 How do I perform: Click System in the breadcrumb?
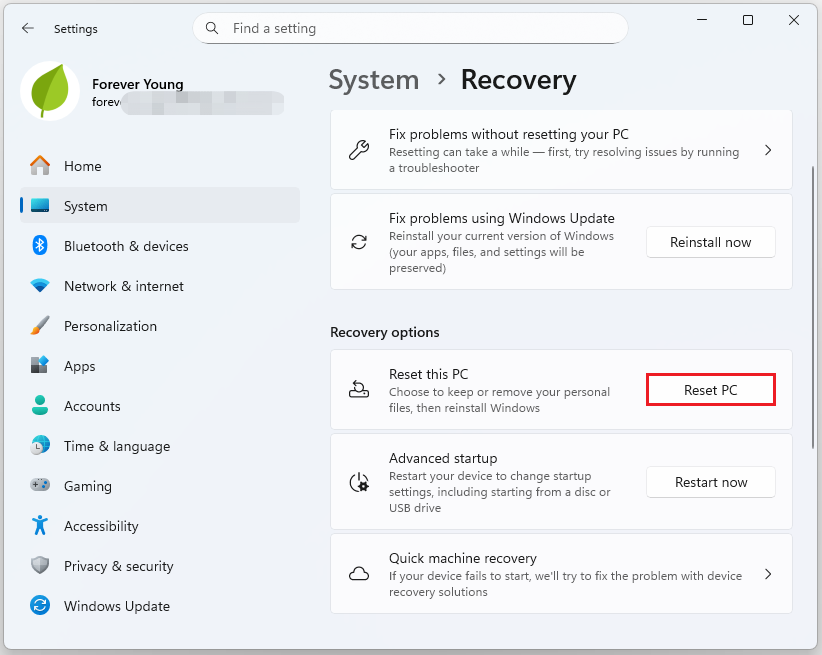[374, 80]
